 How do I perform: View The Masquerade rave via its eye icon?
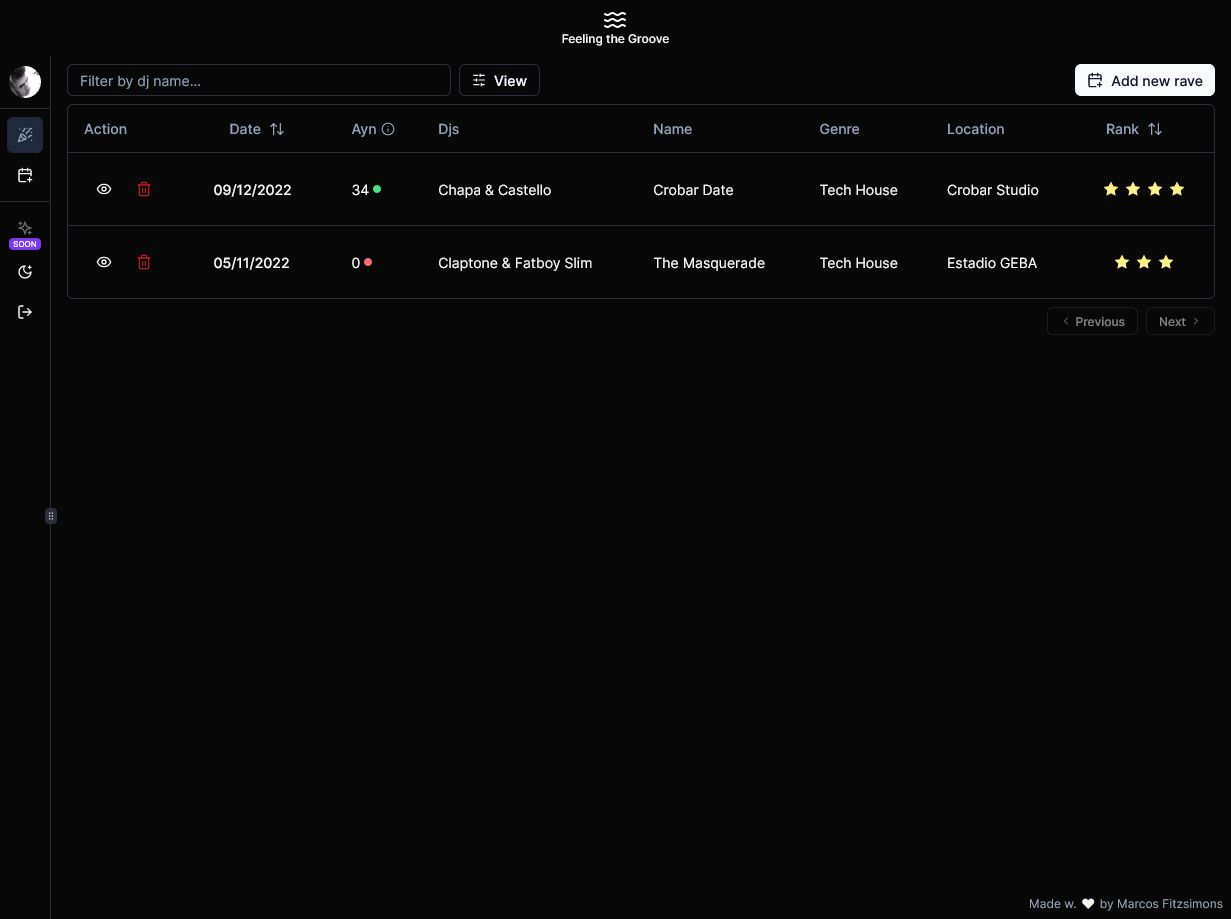point(104,262)
